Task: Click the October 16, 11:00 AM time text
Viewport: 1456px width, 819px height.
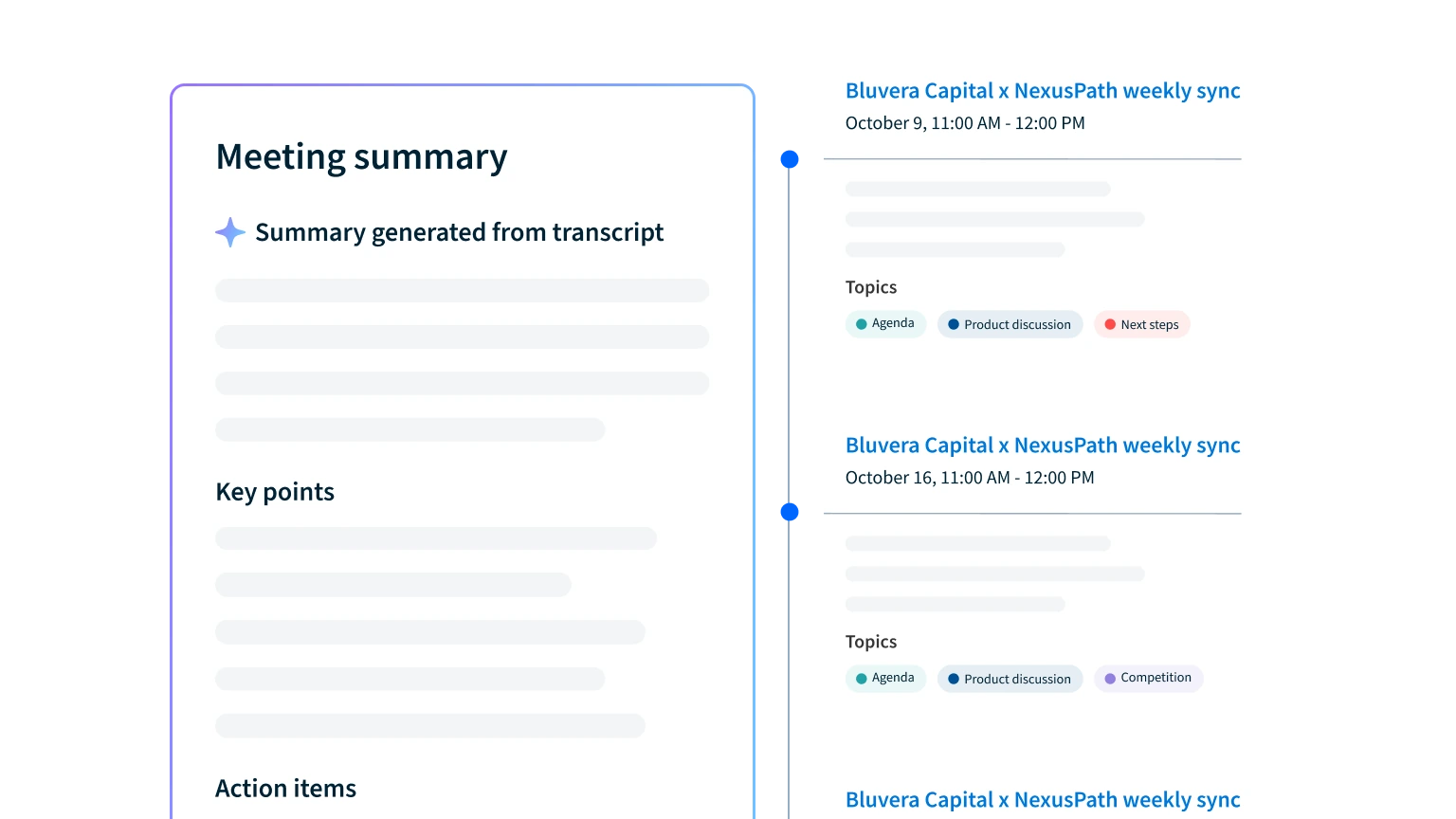Action: [969, 478]
